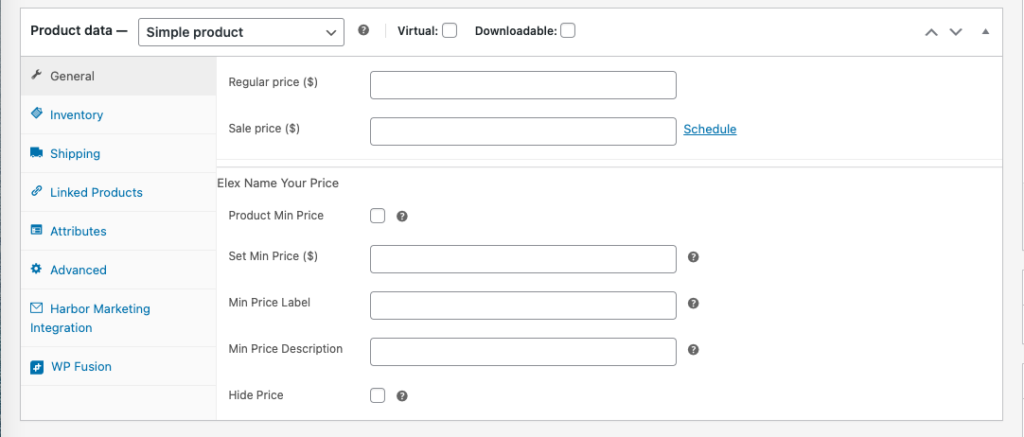Tick the Downloadable checkbox
This screenshot has height=437, width=1024.
(568, 31)
